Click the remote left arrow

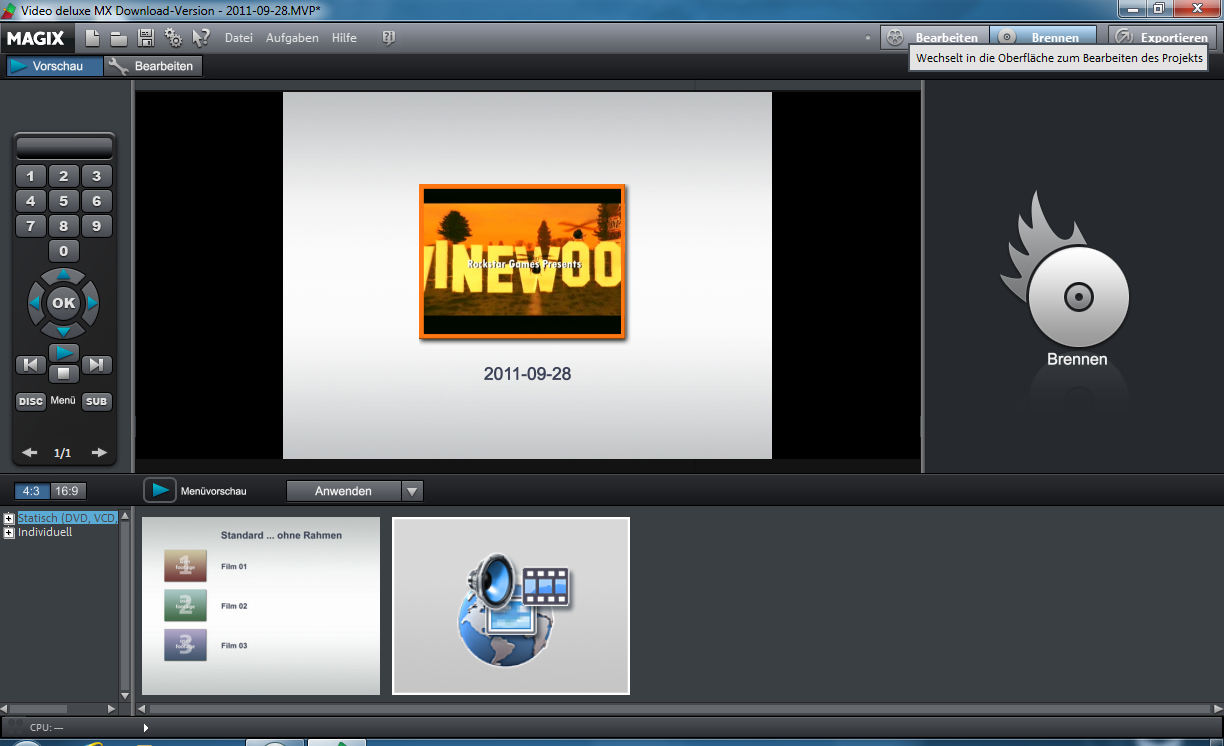(36, 302)
